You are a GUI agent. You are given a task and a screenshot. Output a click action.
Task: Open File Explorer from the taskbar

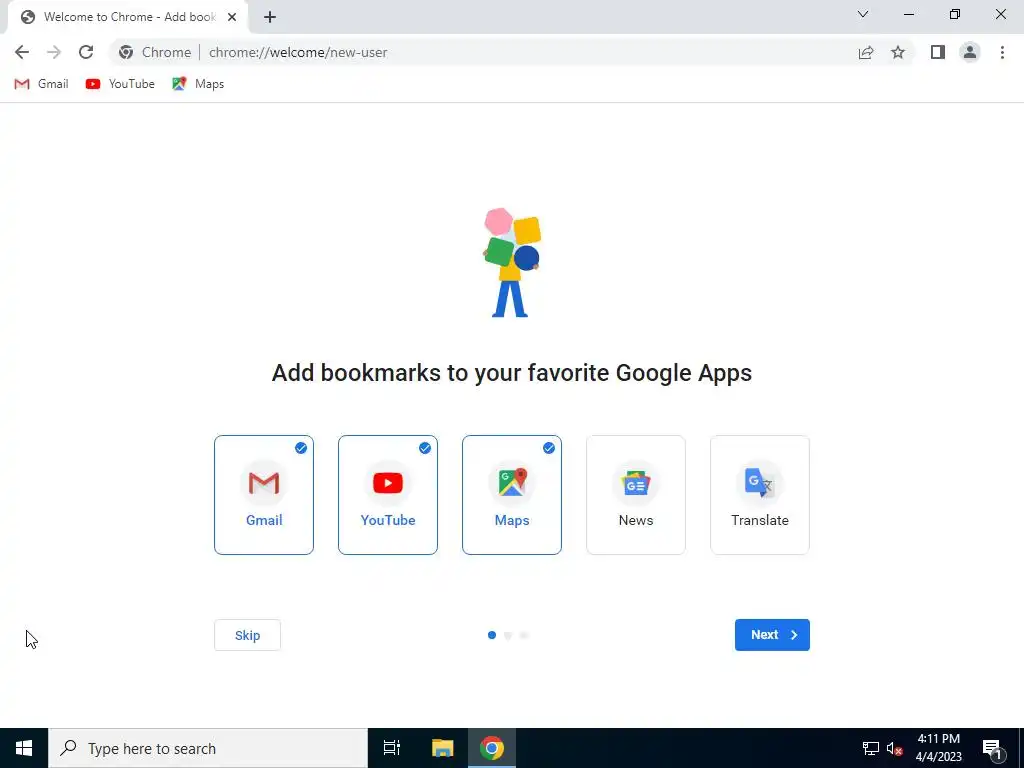tap(442, 748)
